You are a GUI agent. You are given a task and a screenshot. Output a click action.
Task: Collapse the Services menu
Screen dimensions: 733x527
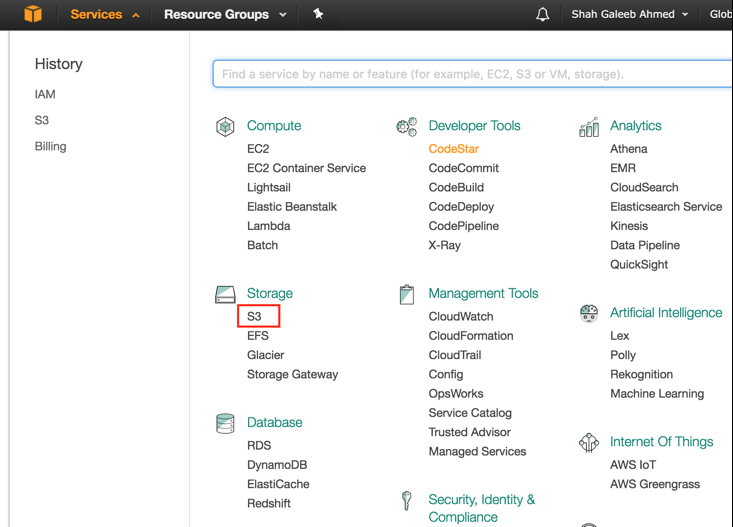click(105, 14)
